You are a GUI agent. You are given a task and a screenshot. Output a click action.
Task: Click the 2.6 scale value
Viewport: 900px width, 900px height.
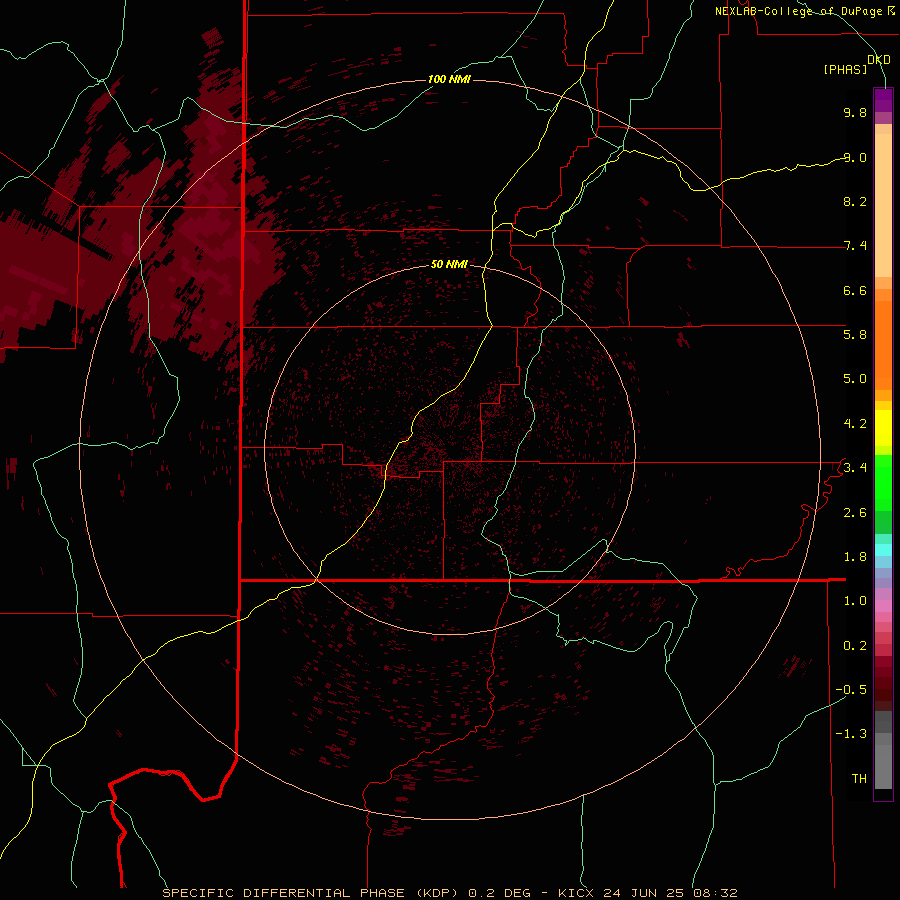(x=855, y=513)
